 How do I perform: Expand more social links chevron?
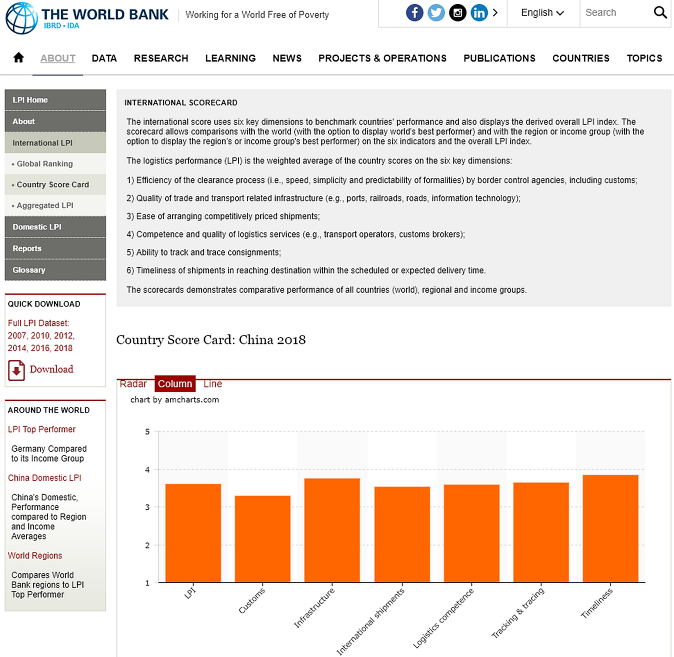click(x=497, y=13)
